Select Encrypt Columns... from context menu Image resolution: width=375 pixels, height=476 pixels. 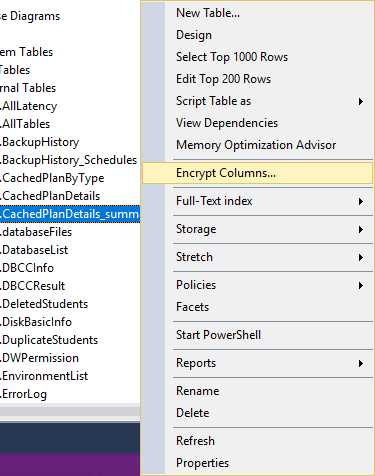pos(257,173)
